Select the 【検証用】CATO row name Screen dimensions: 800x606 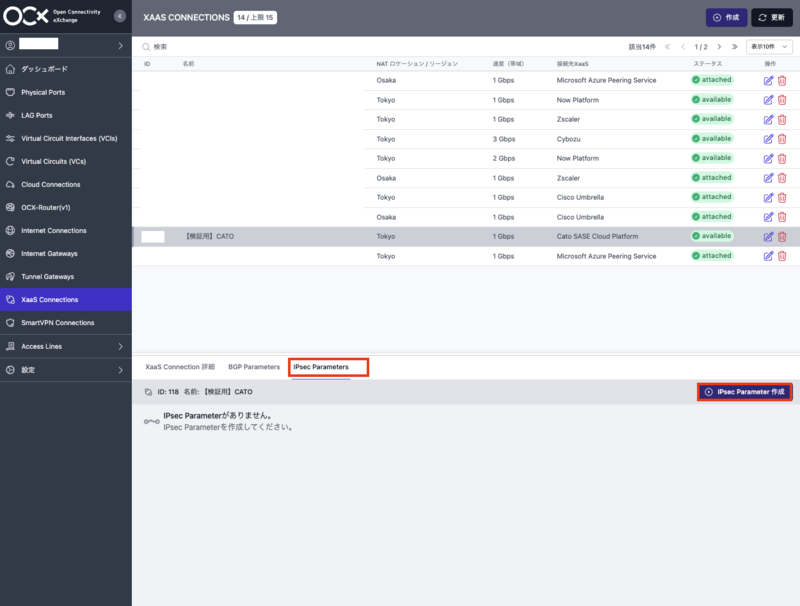point(210,236)
